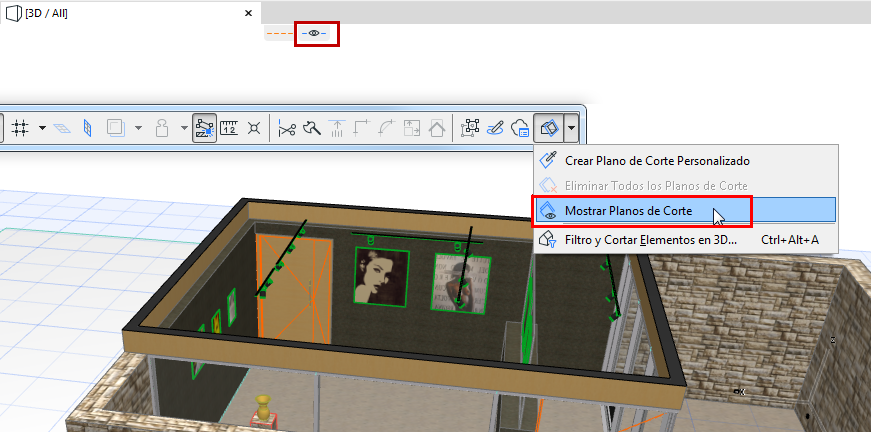
Task: Select the Adjust axe tool
Action: click(312, 128)
